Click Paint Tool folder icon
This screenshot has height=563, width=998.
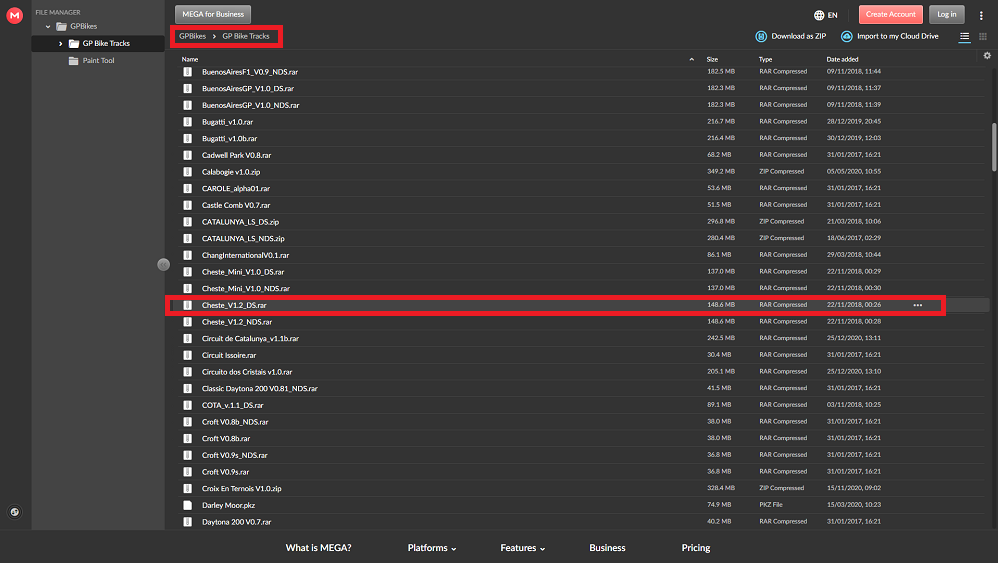[x=74, y=60]
